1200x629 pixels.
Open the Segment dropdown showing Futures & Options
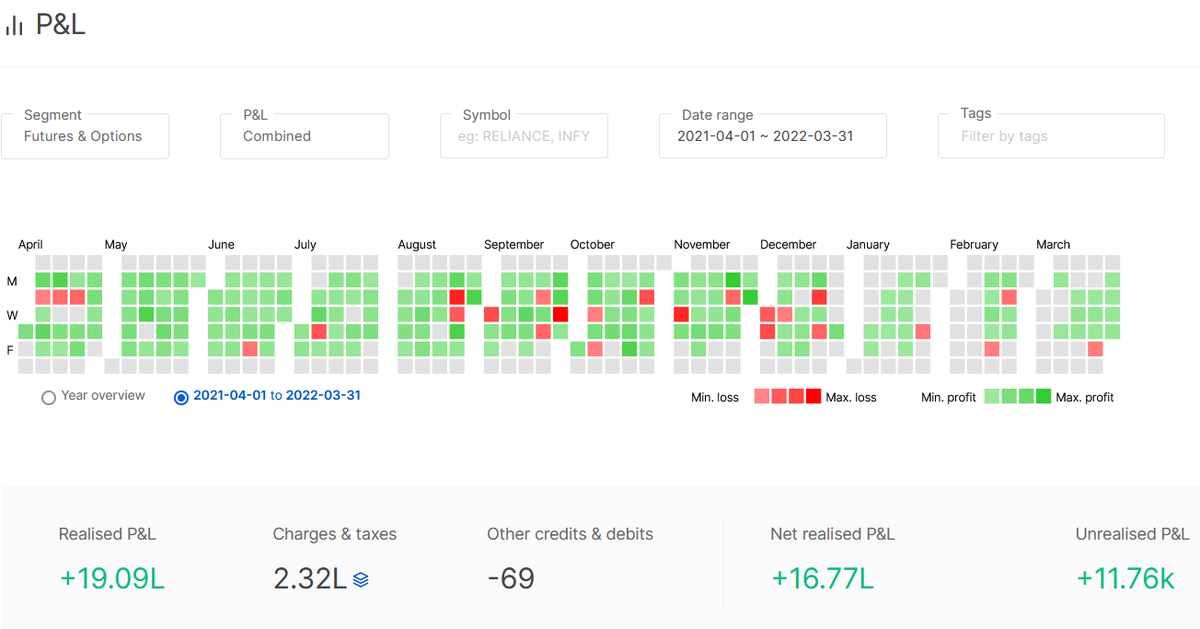point(85,136)
